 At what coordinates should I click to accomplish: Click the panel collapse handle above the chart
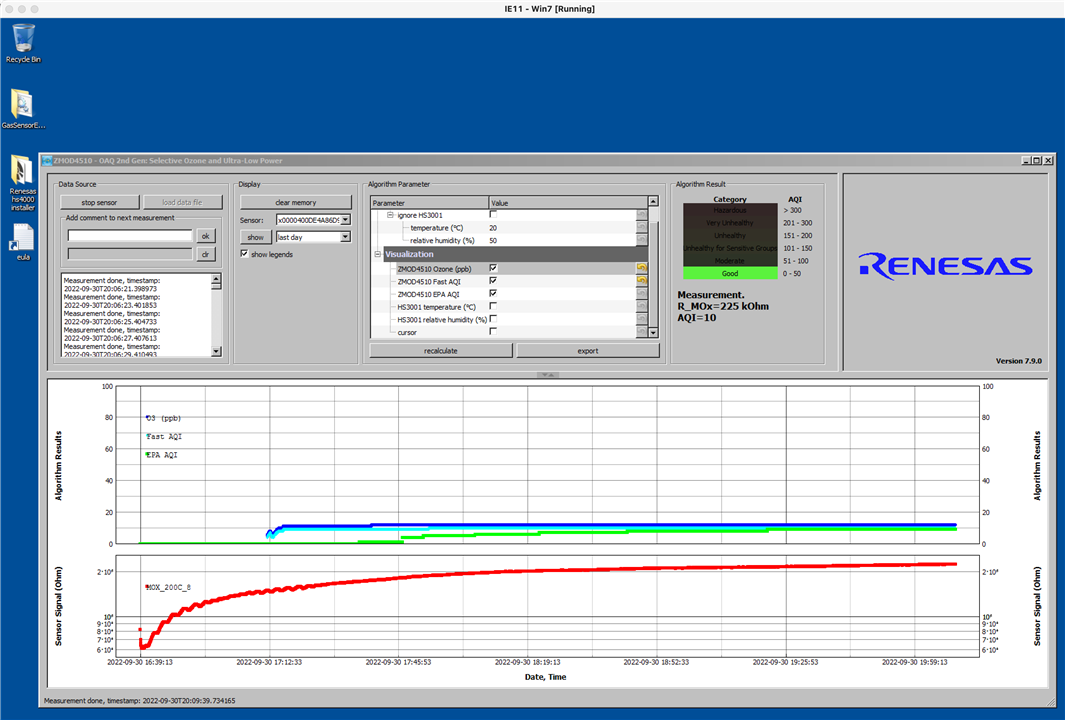547,375
